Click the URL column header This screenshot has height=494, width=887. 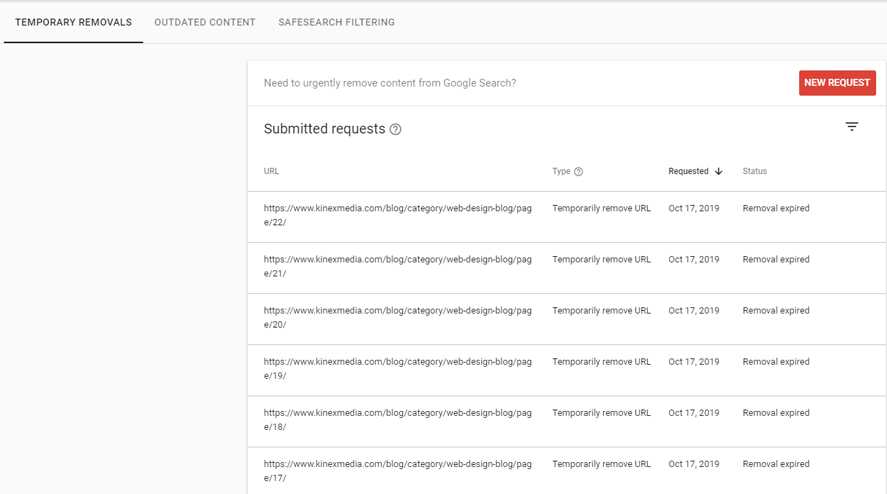[271, 171]
